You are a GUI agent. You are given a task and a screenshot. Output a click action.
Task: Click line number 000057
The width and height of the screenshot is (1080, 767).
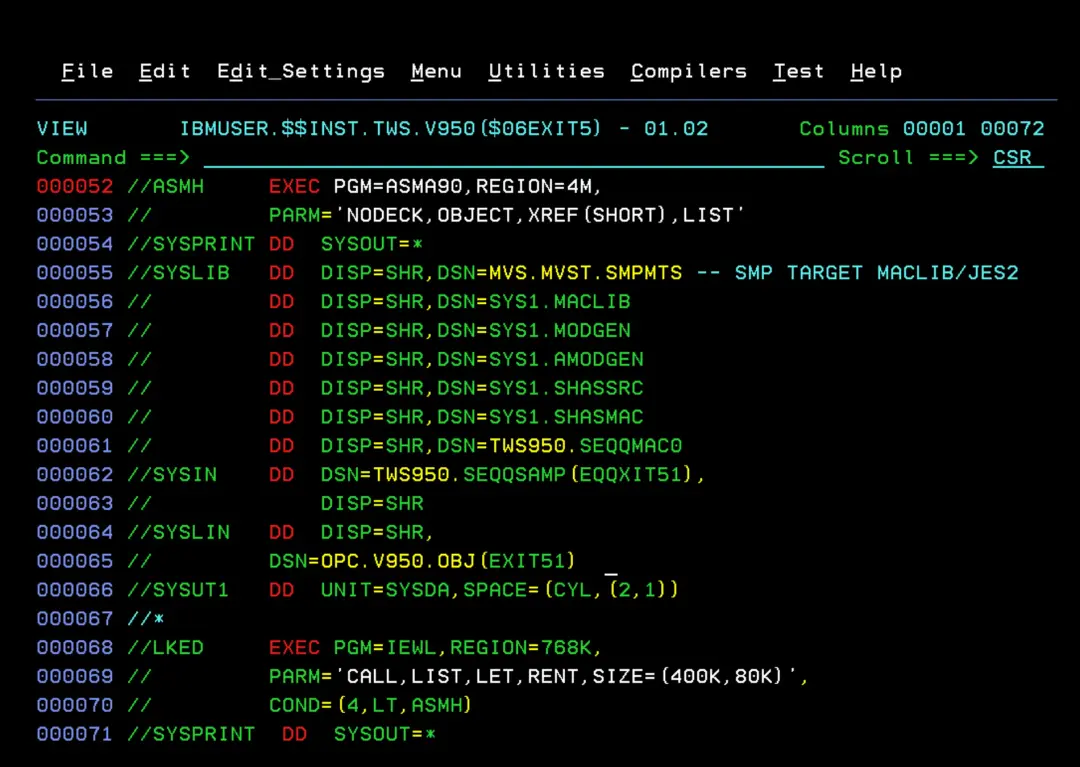74,330
